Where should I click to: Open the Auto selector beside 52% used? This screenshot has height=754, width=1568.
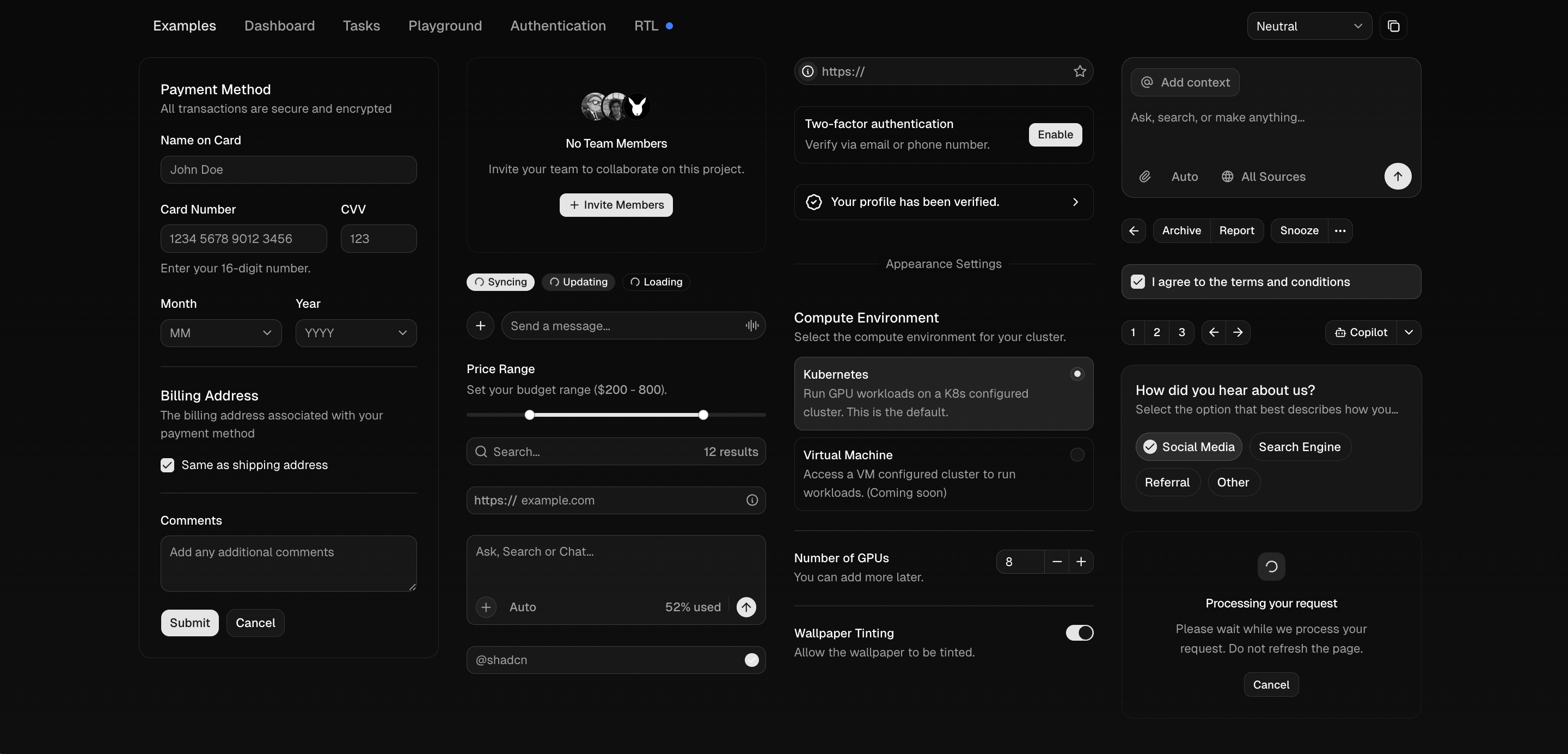(x=523, y=607)
